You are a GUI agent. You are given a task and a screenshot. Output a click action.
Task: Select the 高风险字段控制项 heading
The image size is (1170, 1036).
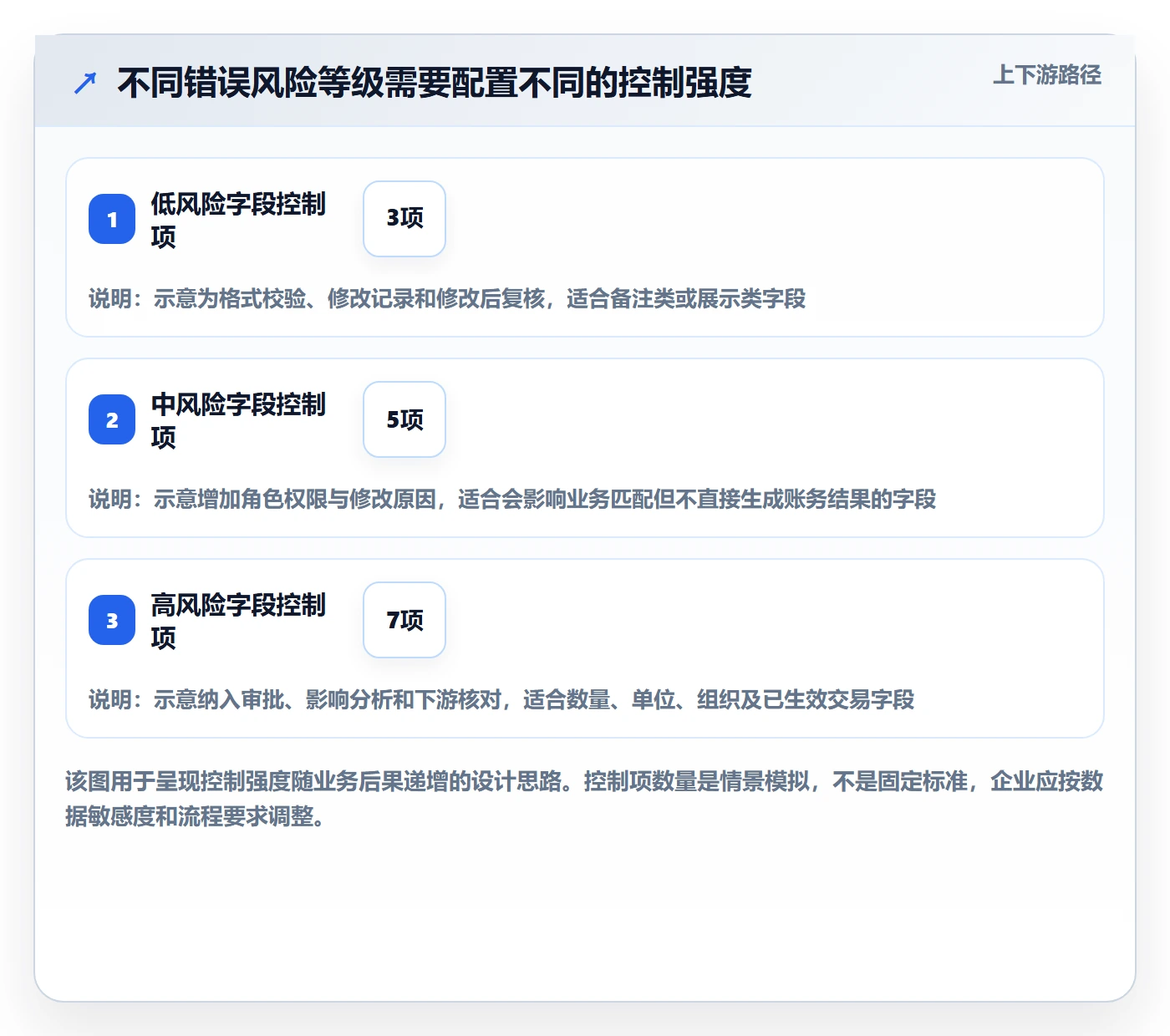238,621
